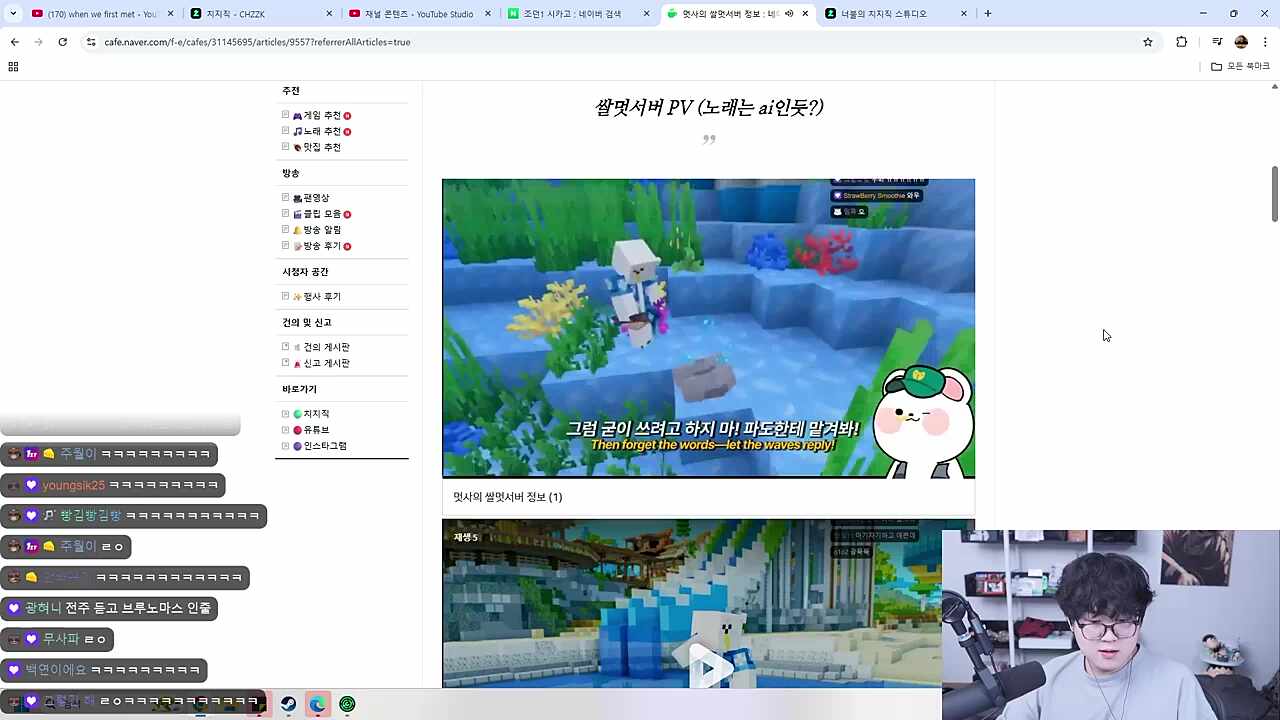
Task: Click the music note icon beside 노래 추천
Action: [297, 131]
